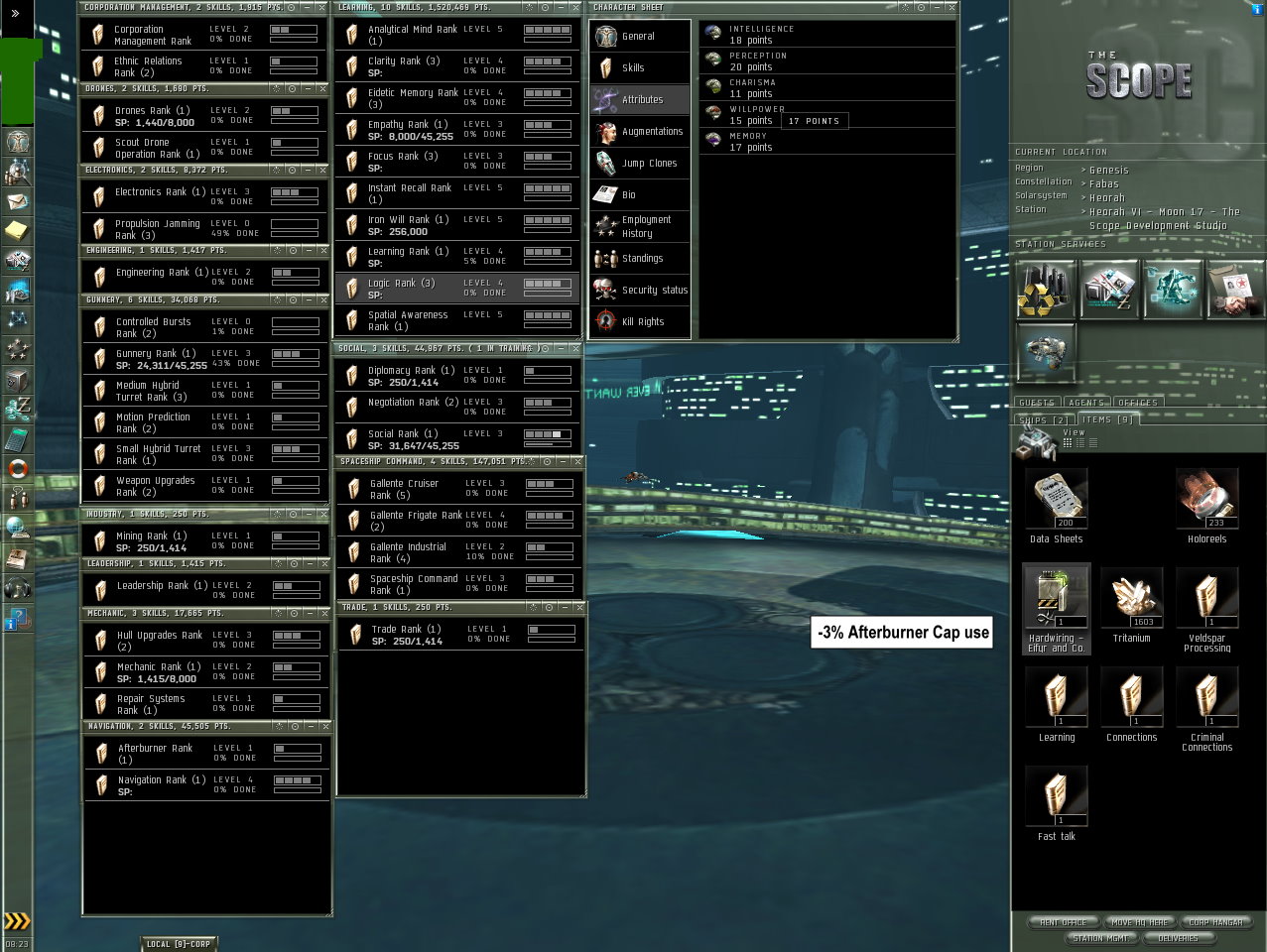Open the Standings section
The height and width of the screenshot is (952, 1267).
[x=640, y=258]
